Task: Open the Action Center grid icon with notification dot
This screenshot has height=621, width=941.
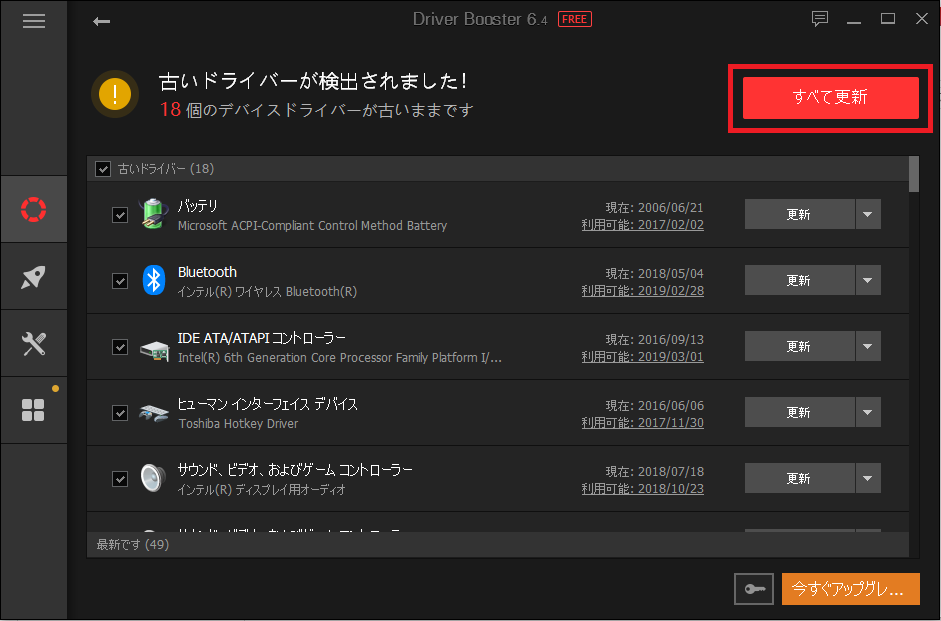Action: click(33, 410)
